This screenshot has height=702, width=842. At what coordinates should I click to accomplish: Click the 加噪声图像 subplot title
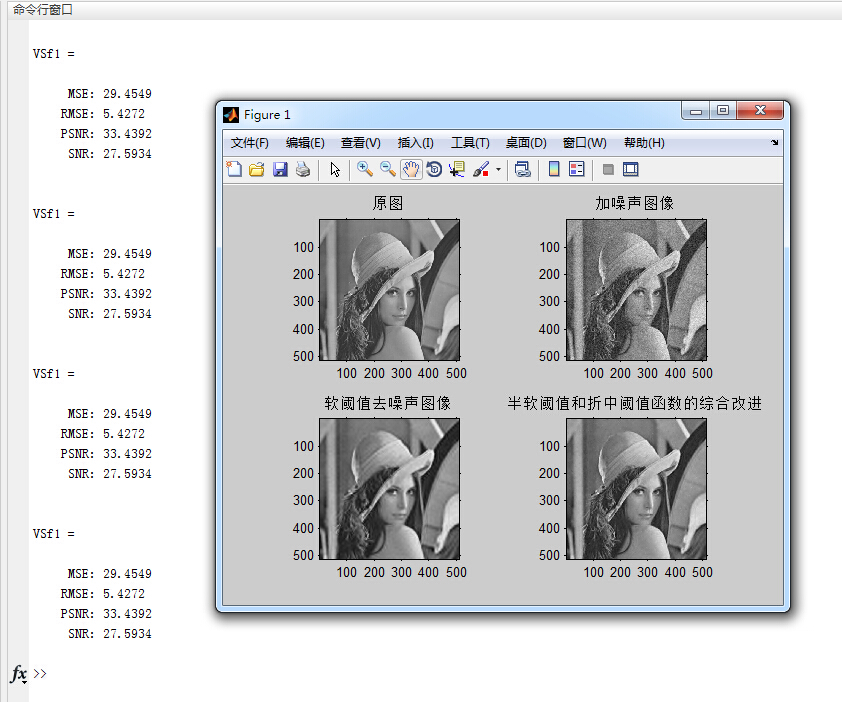[634, 203]
